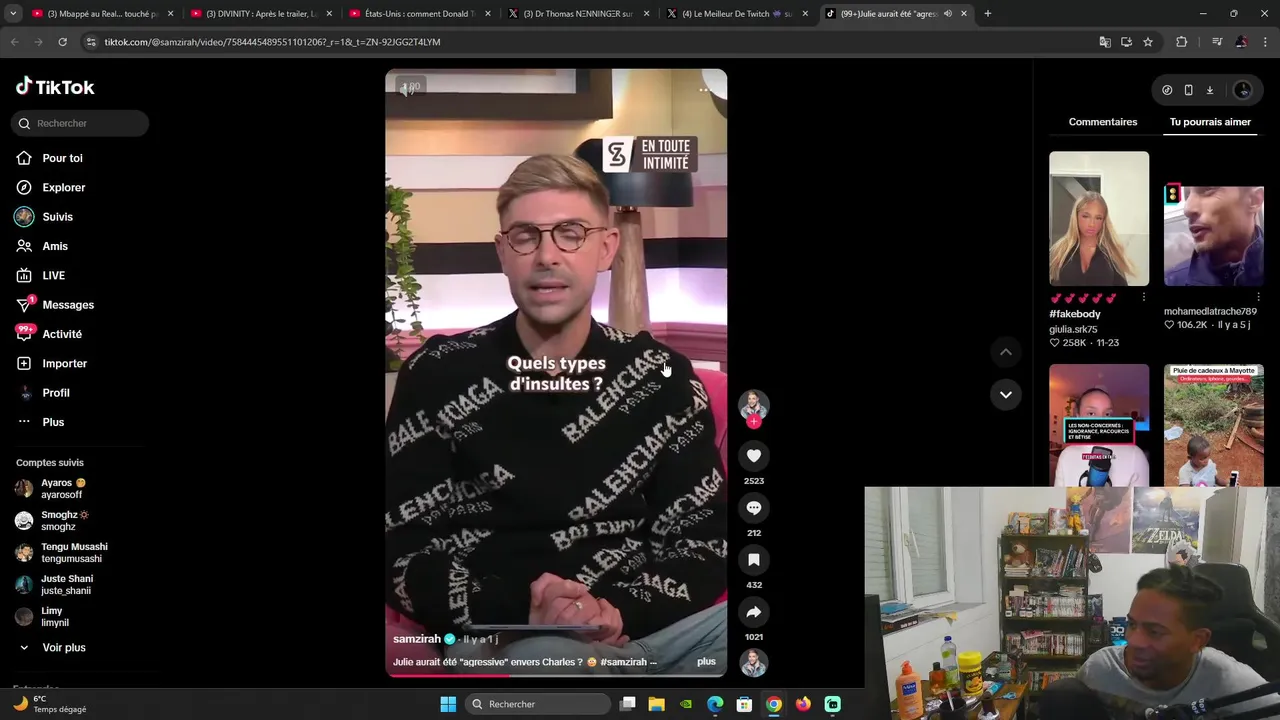This screenshot has height=720, width=1280.
Task: Open options dots for #fakebody video
Action: 1143,298
